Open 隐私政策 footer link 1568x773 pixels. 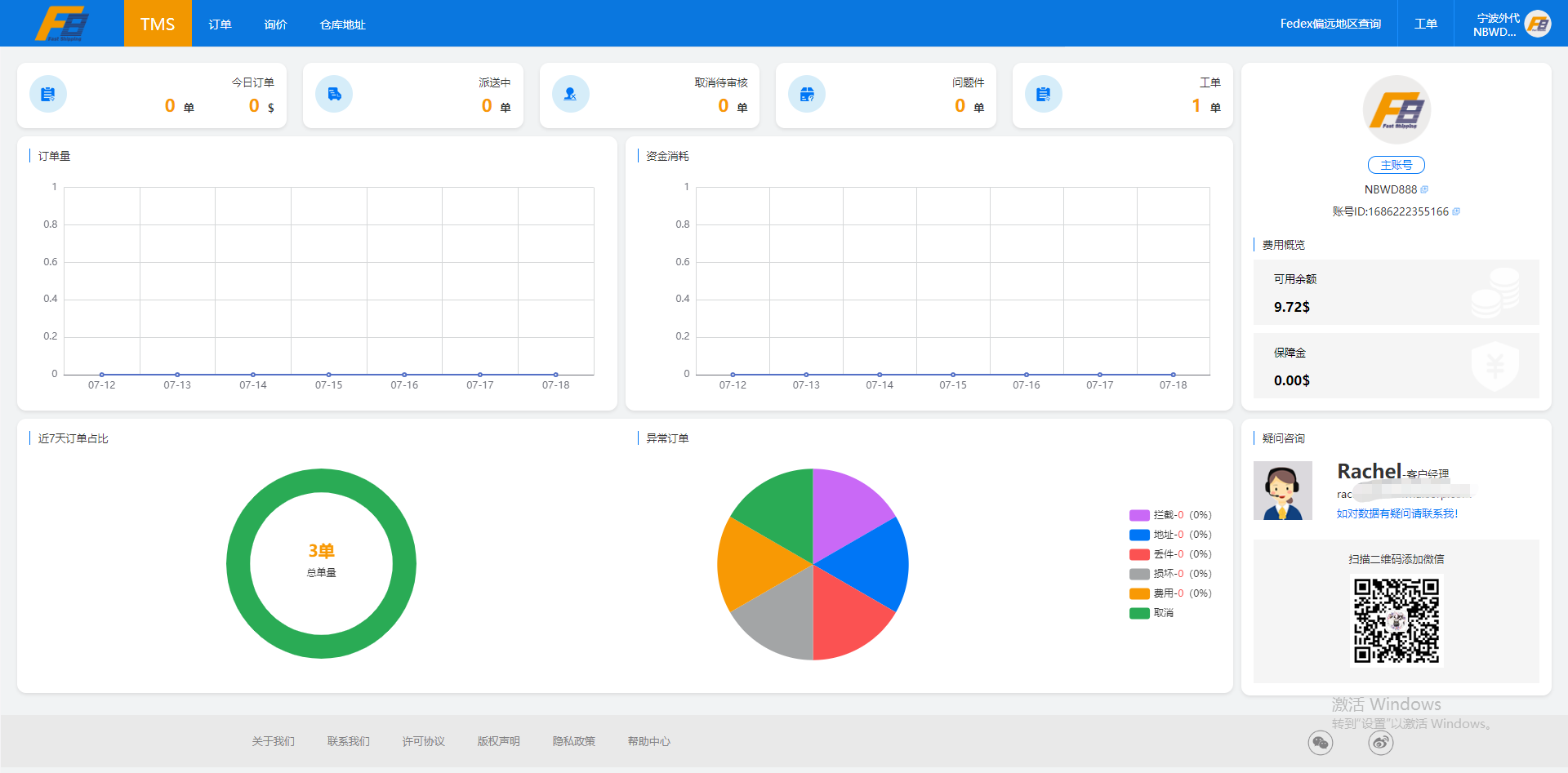[573, 741]
